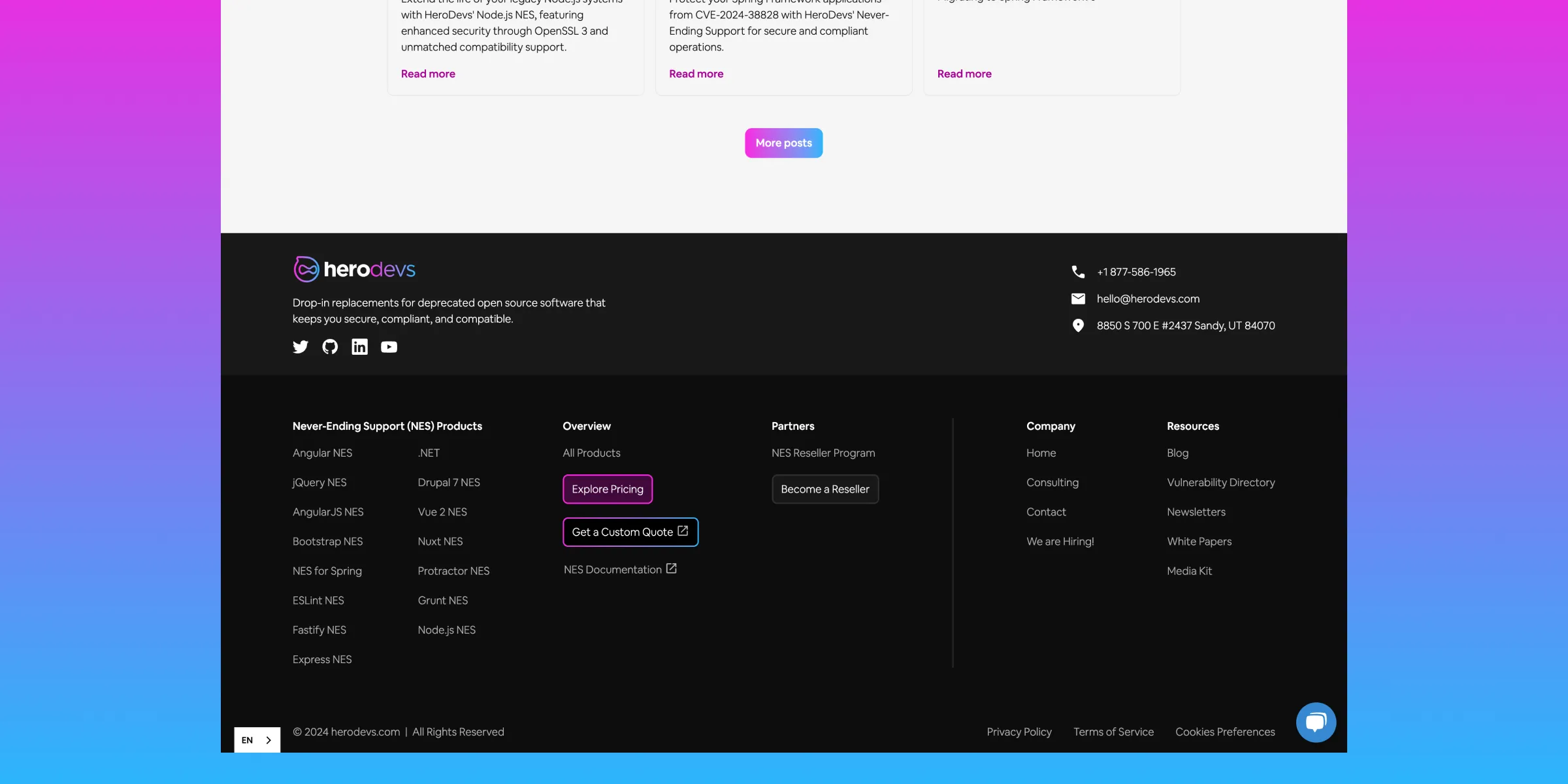Open Angular NES product page
The image size is (1568, 784).
click(x=322, y=453)
